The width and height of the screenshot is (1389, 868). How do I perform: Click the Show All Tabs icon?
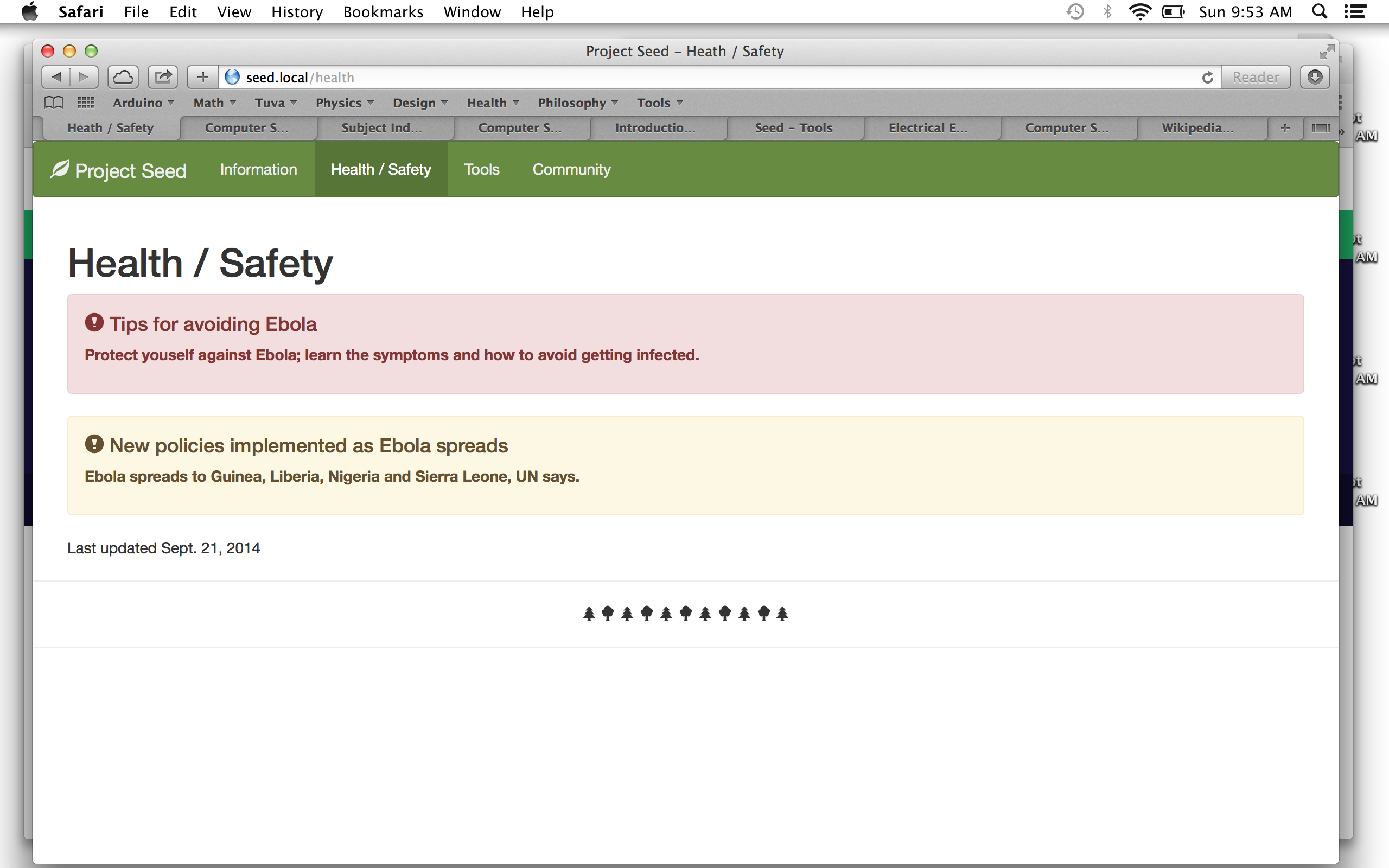(1321, 128)
